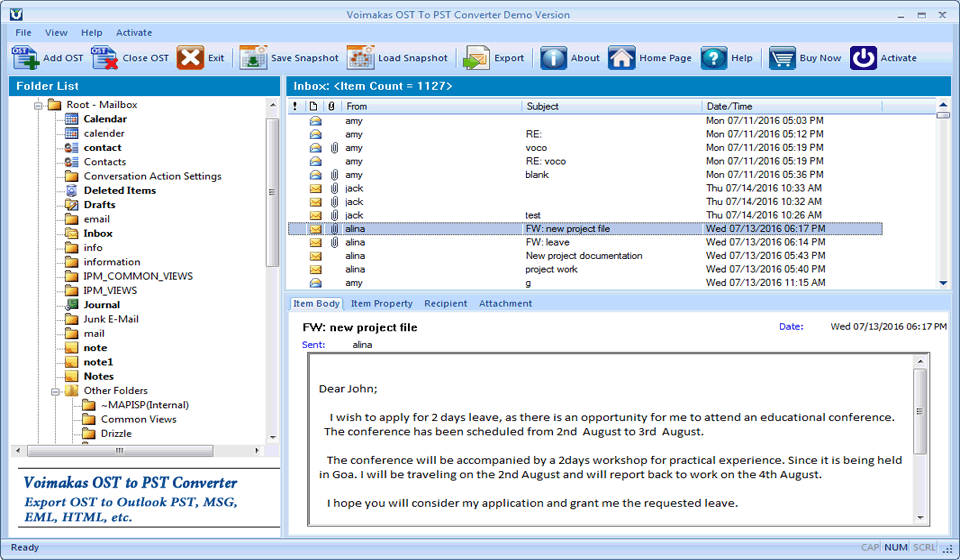Select the Deleted Items recycle icon
The height and width of the screenshot is (560, 960).
(x=72, y=190)
